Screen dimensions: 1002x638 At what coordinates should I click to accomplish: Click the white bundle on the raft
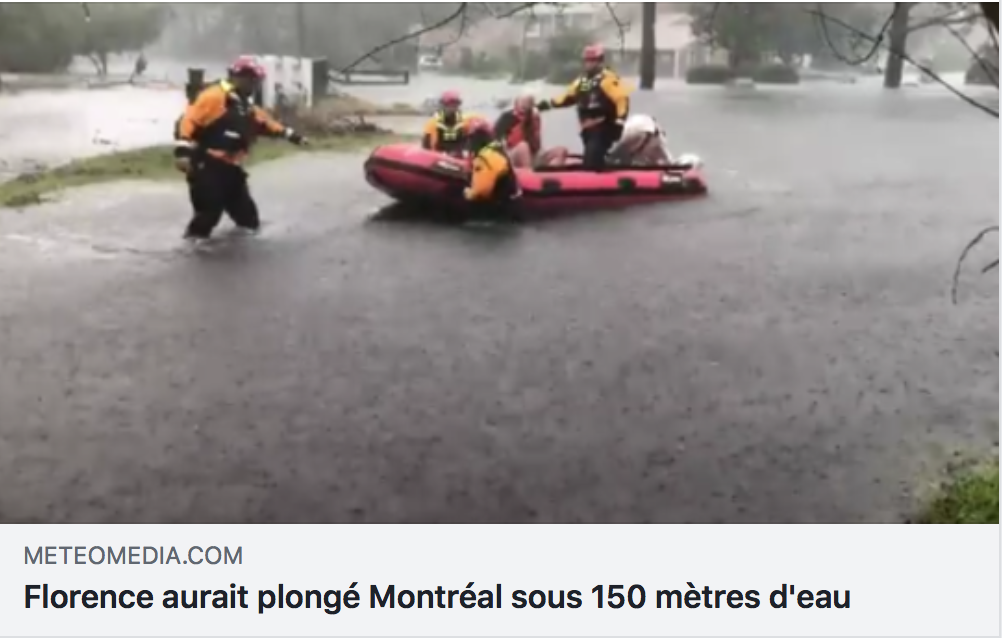(642, 141)
